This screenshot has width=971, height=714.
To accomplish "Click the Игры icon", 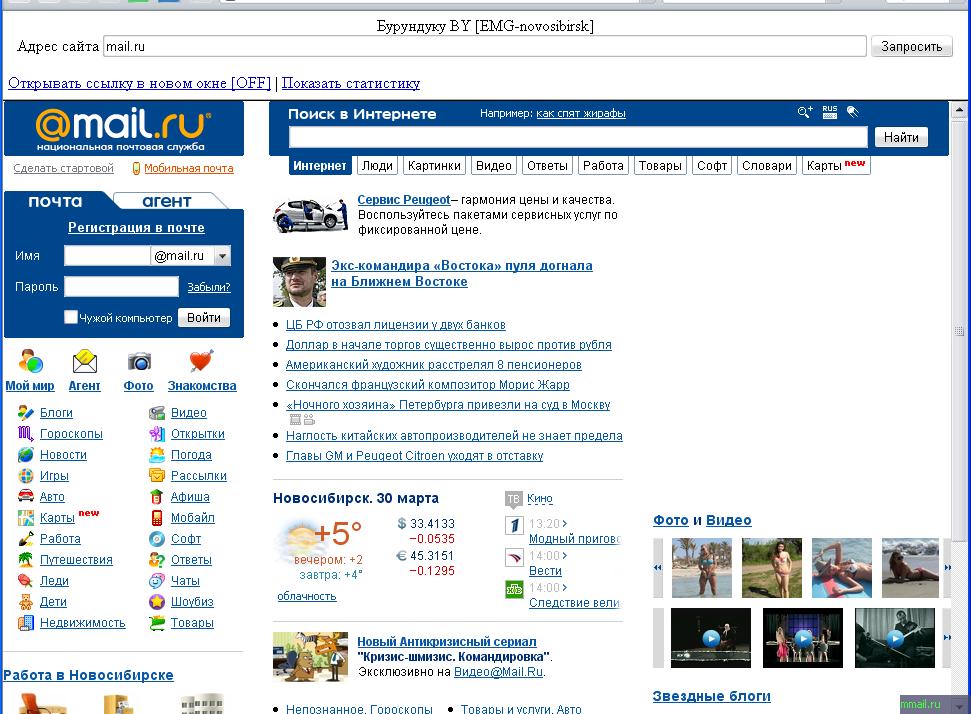I will click(25, 476).
